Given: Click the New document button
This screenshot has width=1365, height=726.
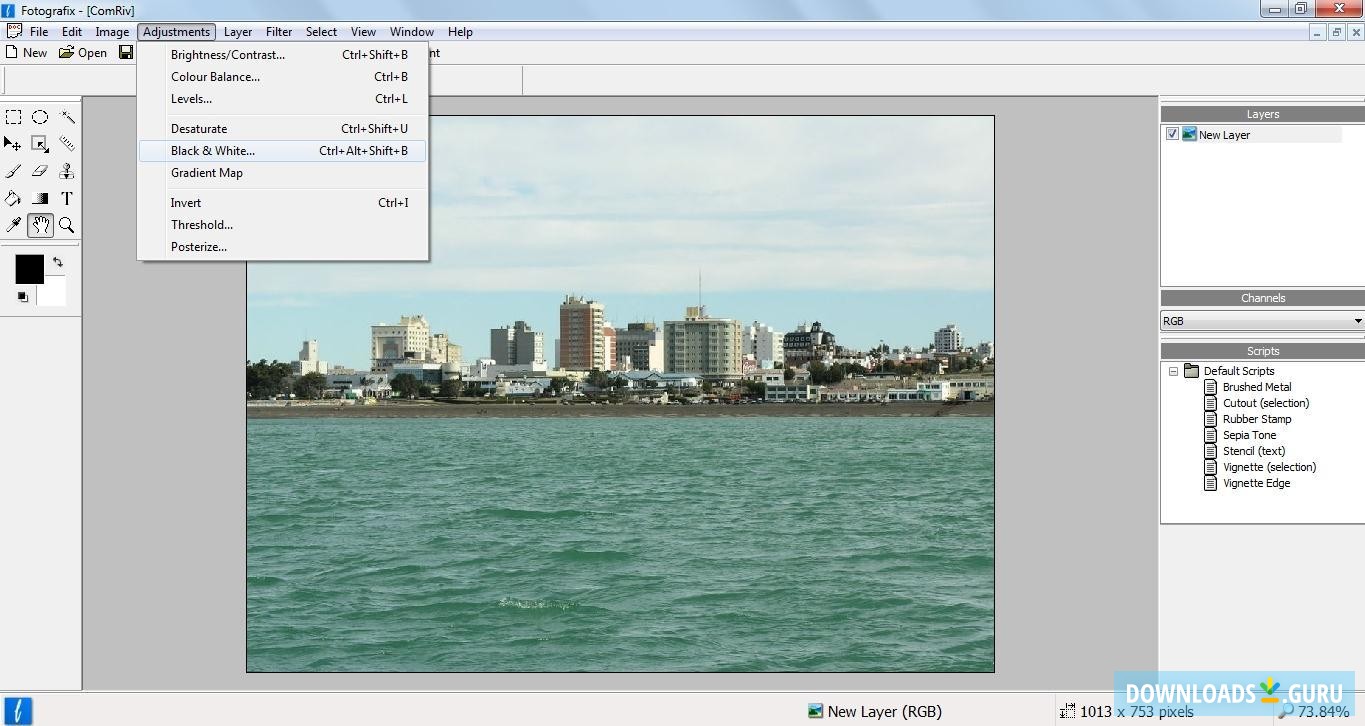Looking at the screenshot, I should (26, 53).
